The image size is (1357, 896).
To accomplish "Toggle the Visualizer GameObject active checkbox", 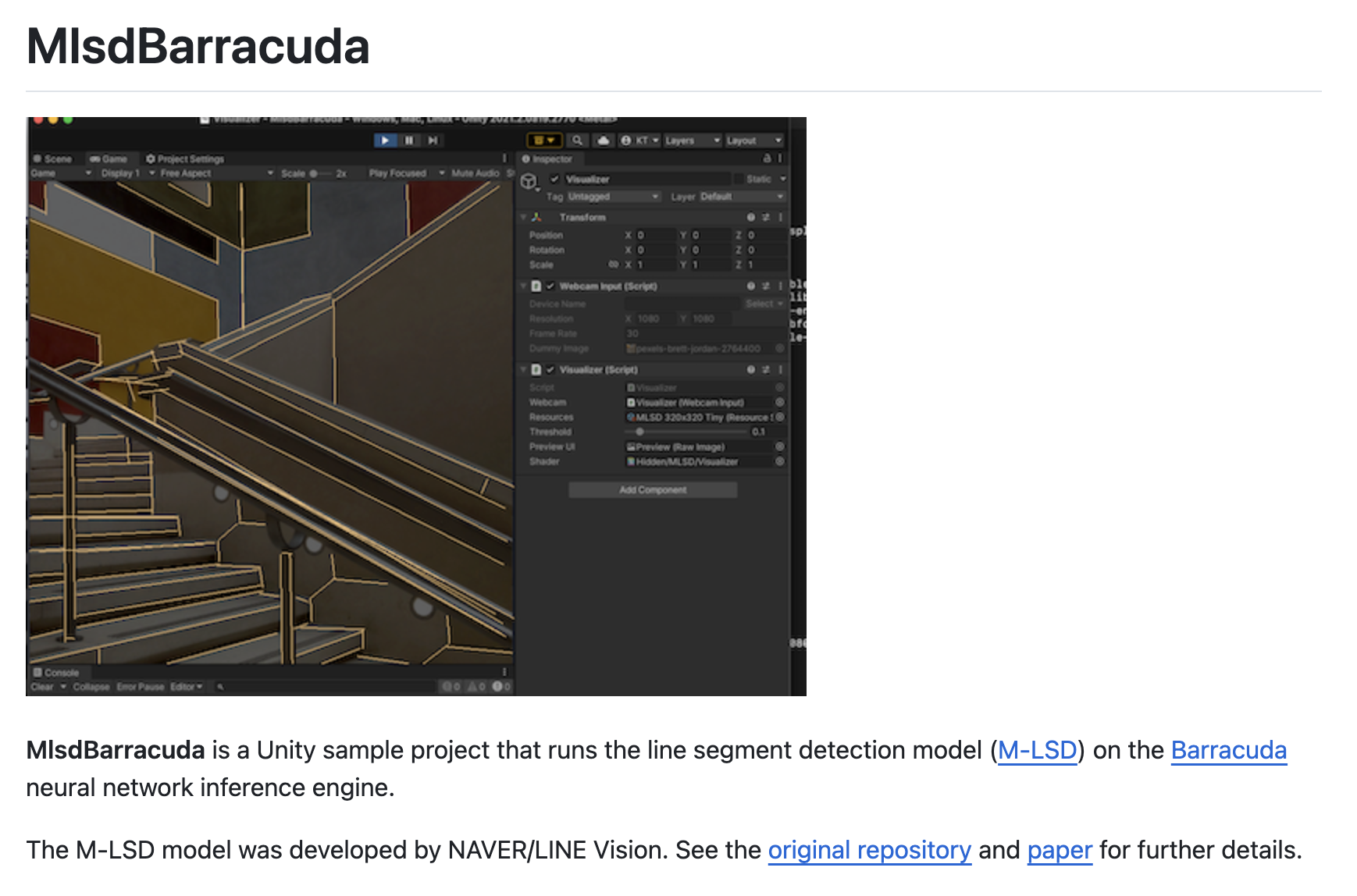I will [x=554, y=179].
